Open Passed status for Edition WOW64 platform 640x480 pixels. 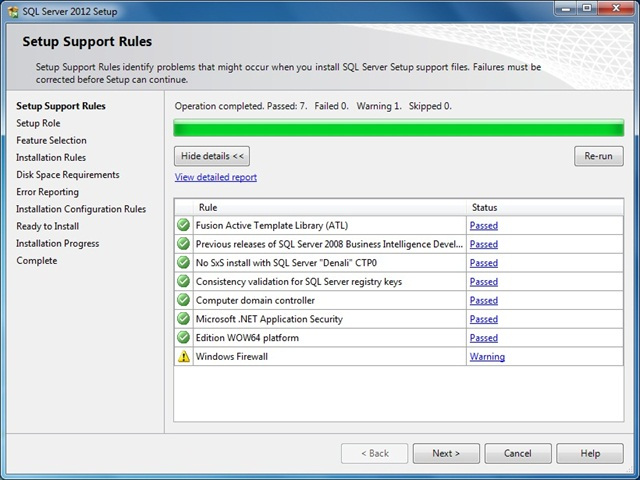click(x=484, y=338)
